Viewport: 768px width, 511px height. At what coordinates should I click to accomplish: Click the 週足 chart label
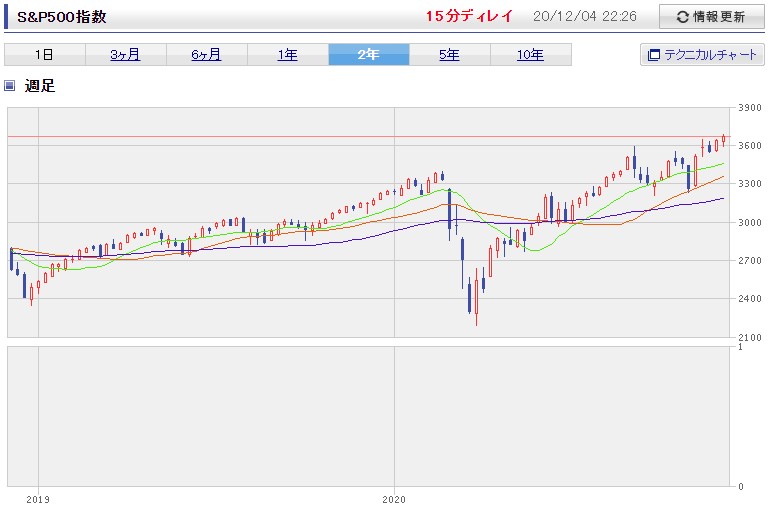coord(40,86)
